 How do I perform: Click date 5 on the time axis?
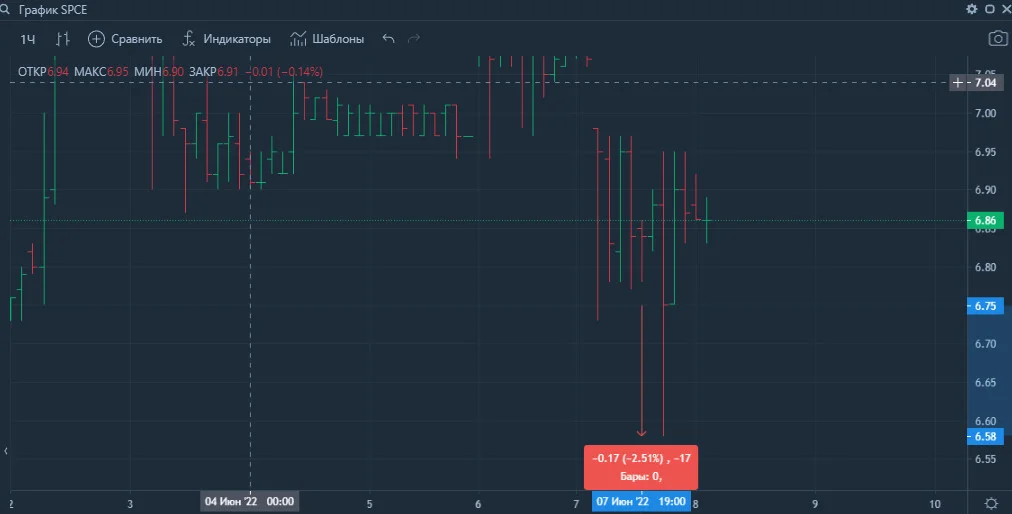370,504
